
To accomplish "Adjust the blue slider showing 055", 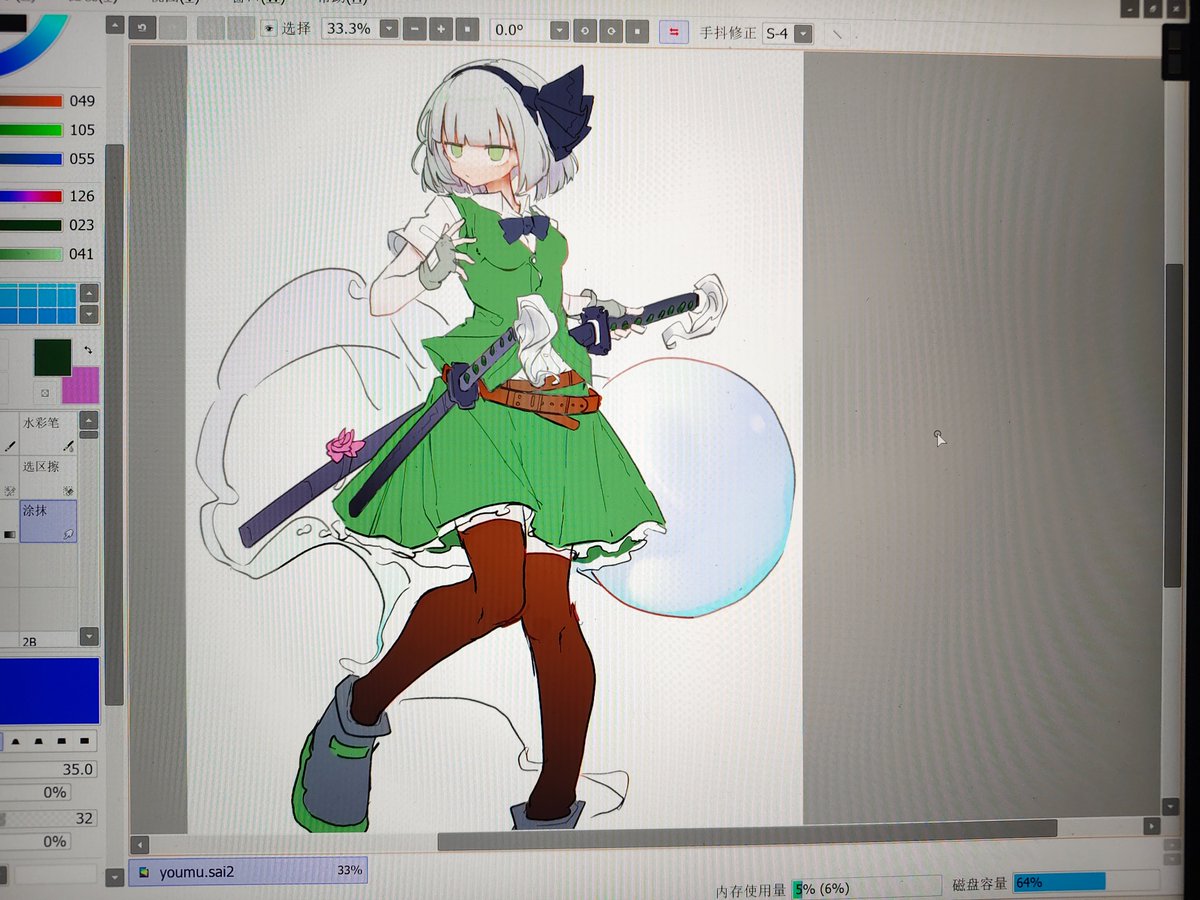I will 32,159.
